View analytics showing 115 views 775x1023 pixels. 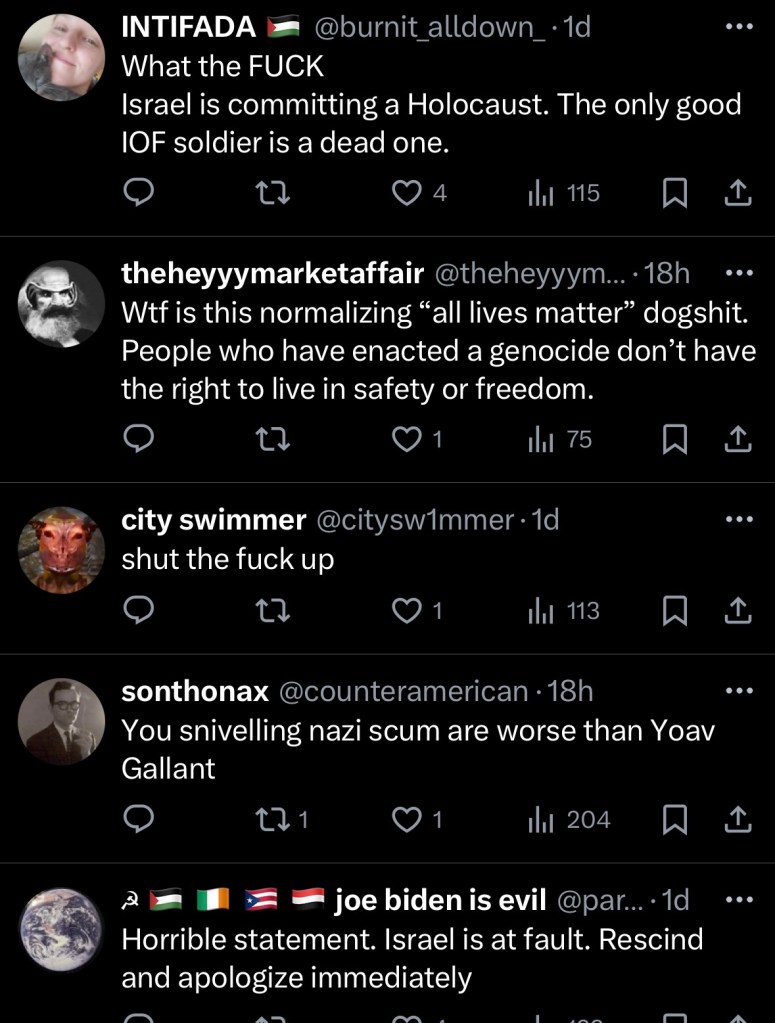point(563,193)
